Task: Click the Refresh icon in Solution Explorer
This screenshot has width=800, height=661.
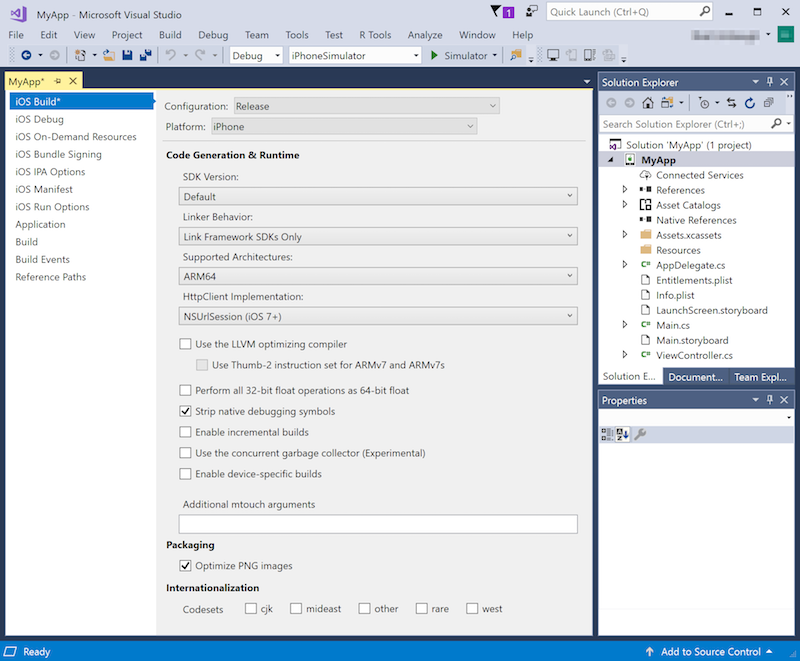Action: pyautogui.click(x=749, y=103)
